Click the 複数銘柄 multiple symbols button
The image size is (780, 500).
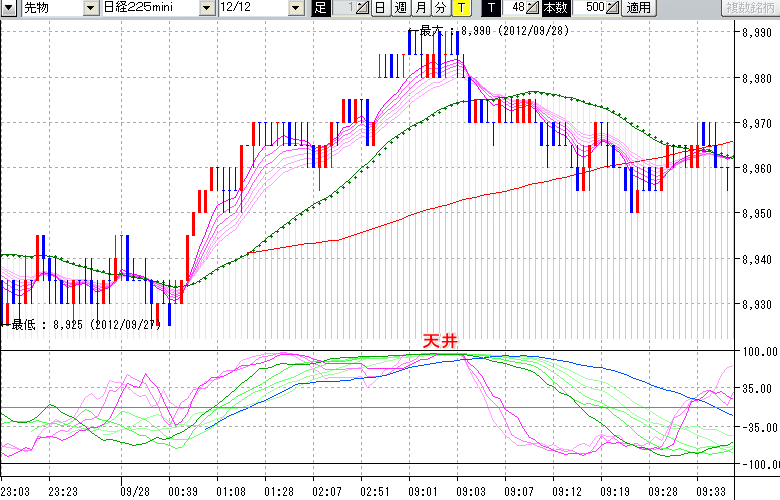tap(750, 8)
